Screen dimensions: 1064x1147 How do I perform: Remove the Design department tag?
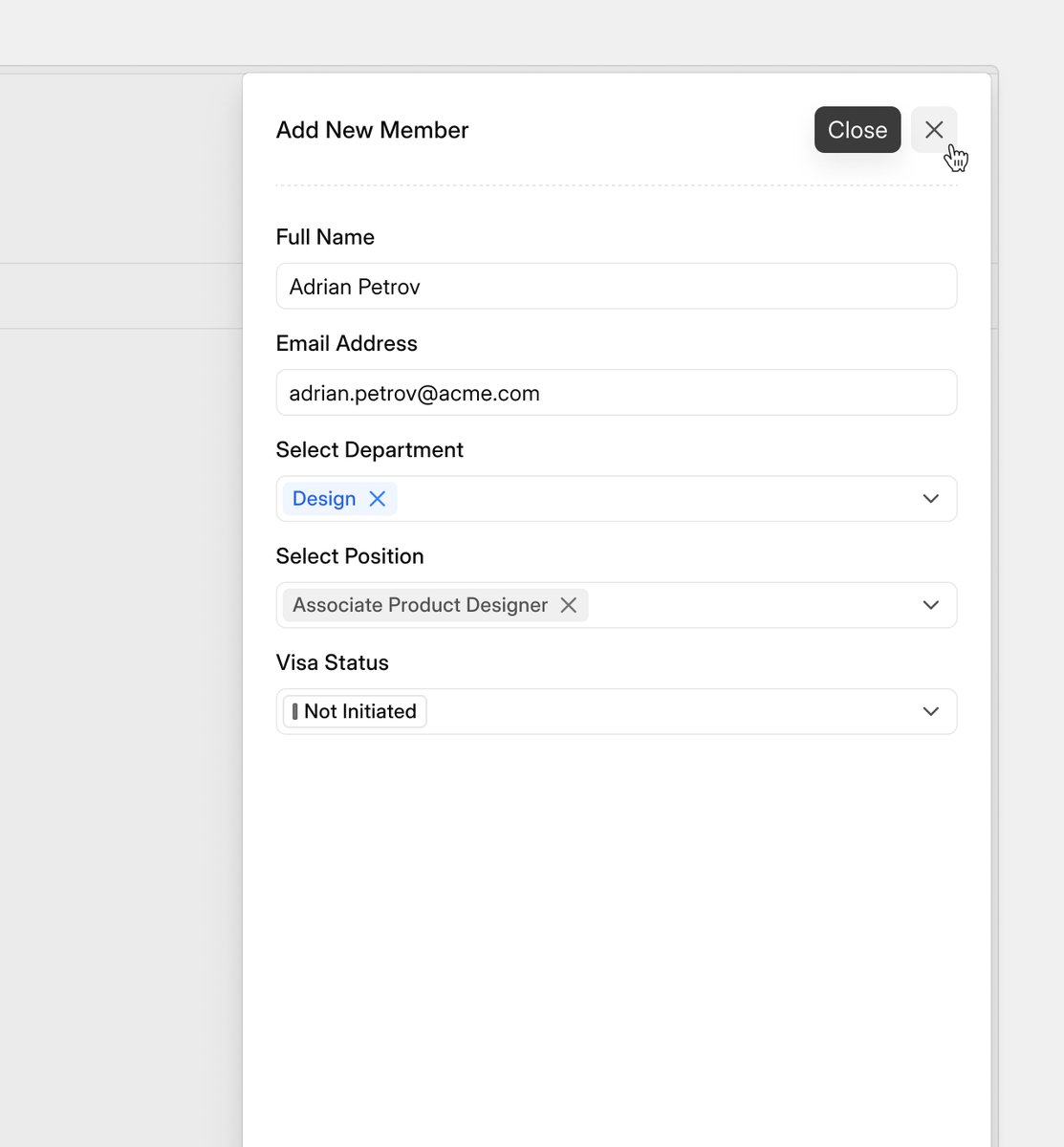pos(378,499)
